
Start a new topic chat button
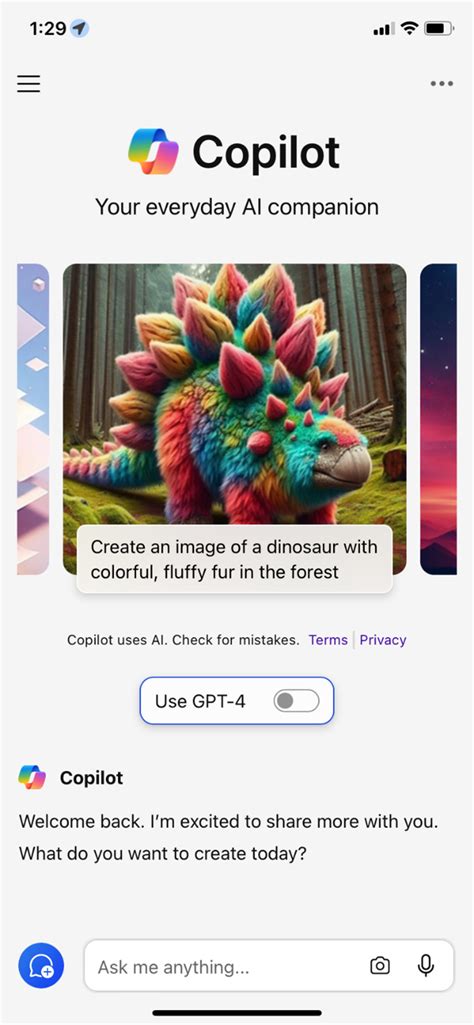tap(41, 966)
